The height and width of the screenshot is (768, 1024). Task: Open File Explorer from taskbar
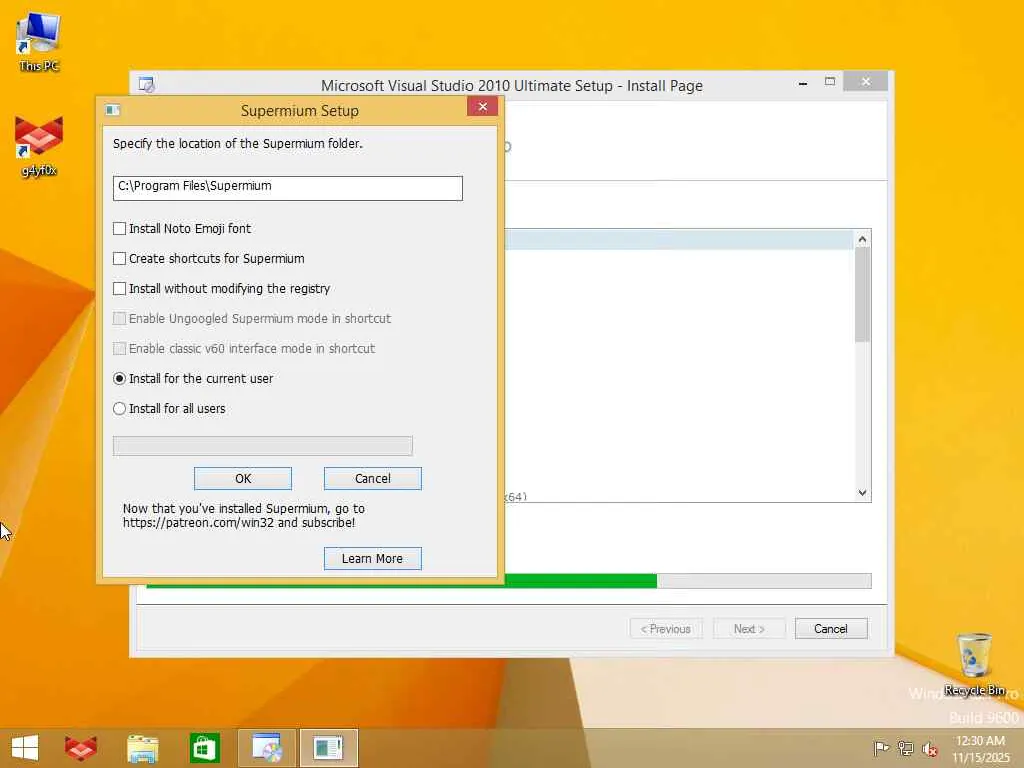pyautogui.click(x=142, y=748)
